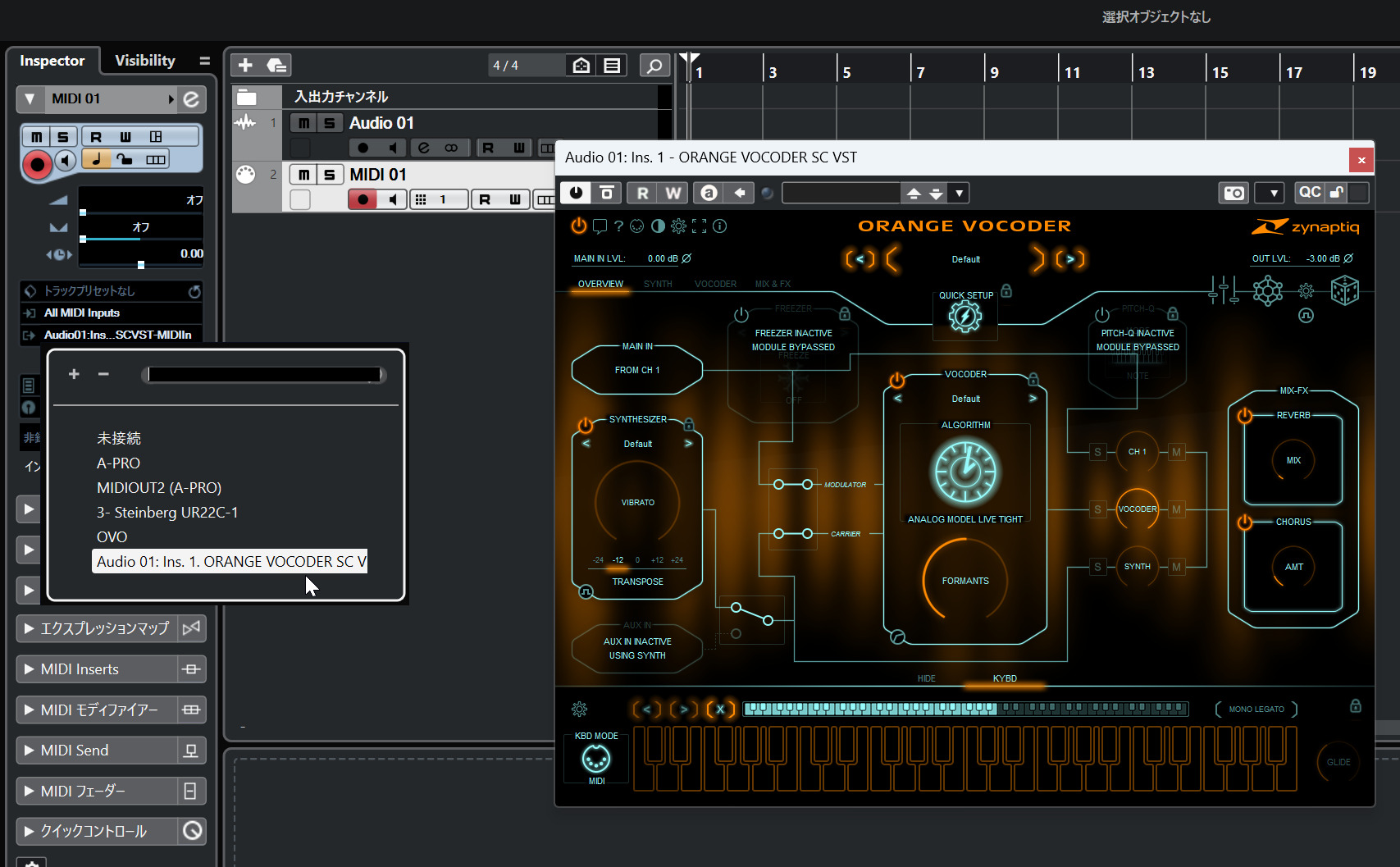
Task: Open the VOCODER tab in plugin
Action: click(x=715, y=285)
